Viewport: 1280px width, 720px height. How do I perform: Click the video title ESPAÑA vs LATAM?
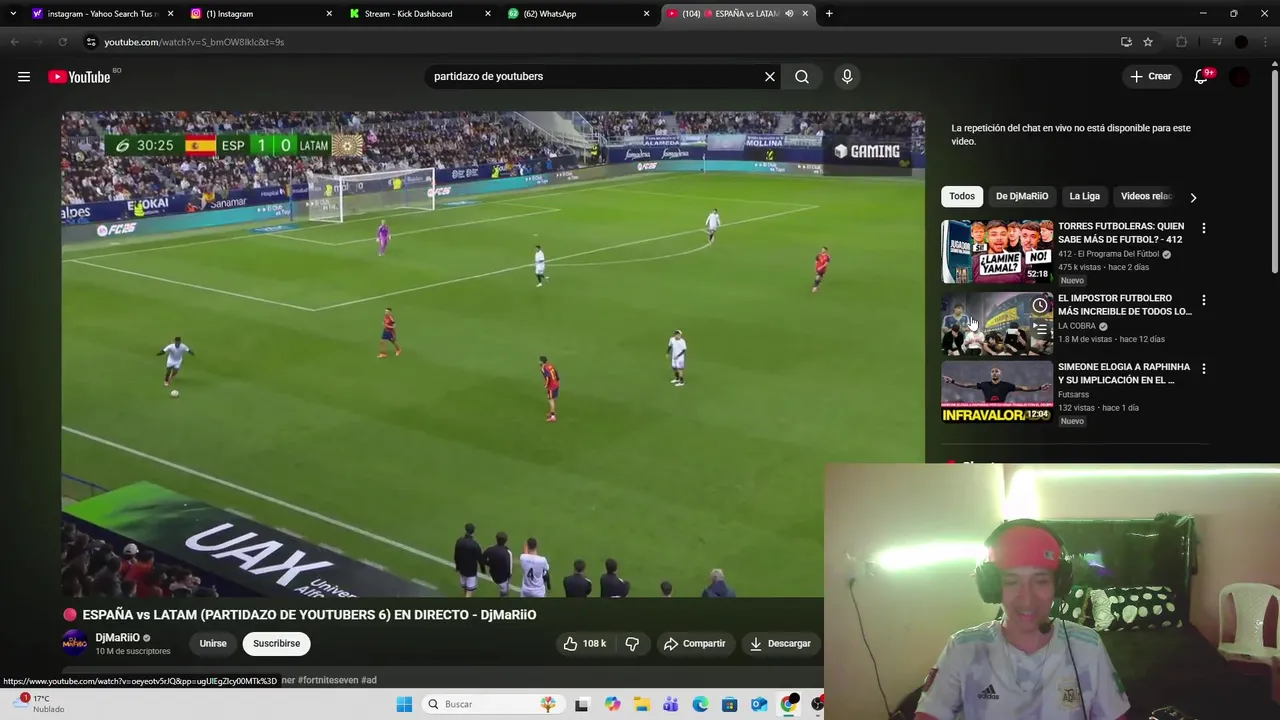coord(309,615)
